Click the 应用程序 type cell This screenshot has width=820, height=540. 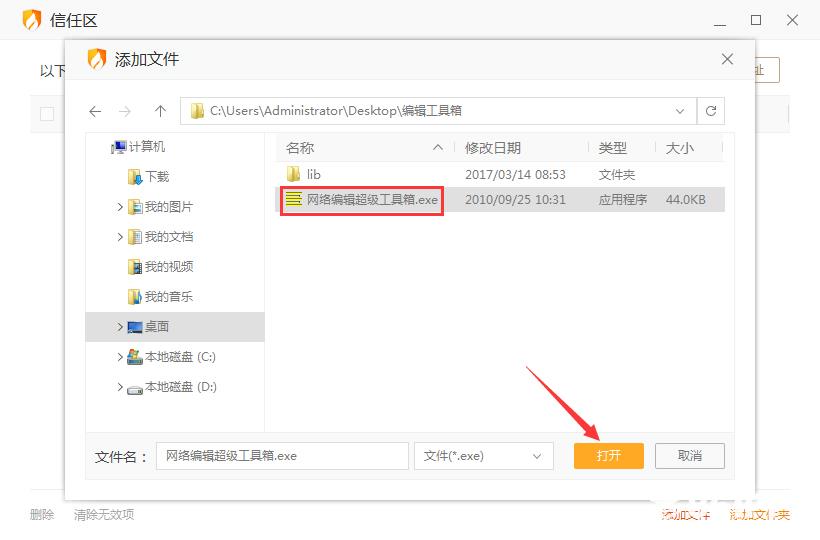tap(622, 200)
